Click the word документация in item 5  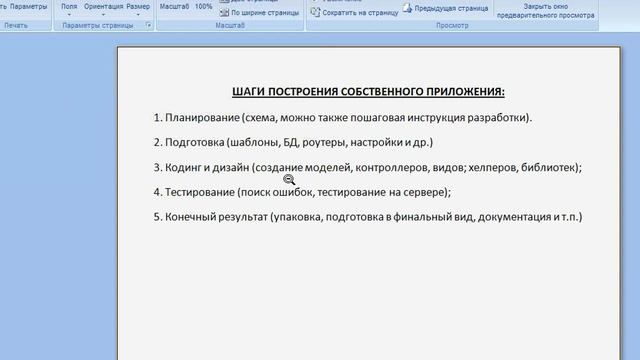[514, 217]
